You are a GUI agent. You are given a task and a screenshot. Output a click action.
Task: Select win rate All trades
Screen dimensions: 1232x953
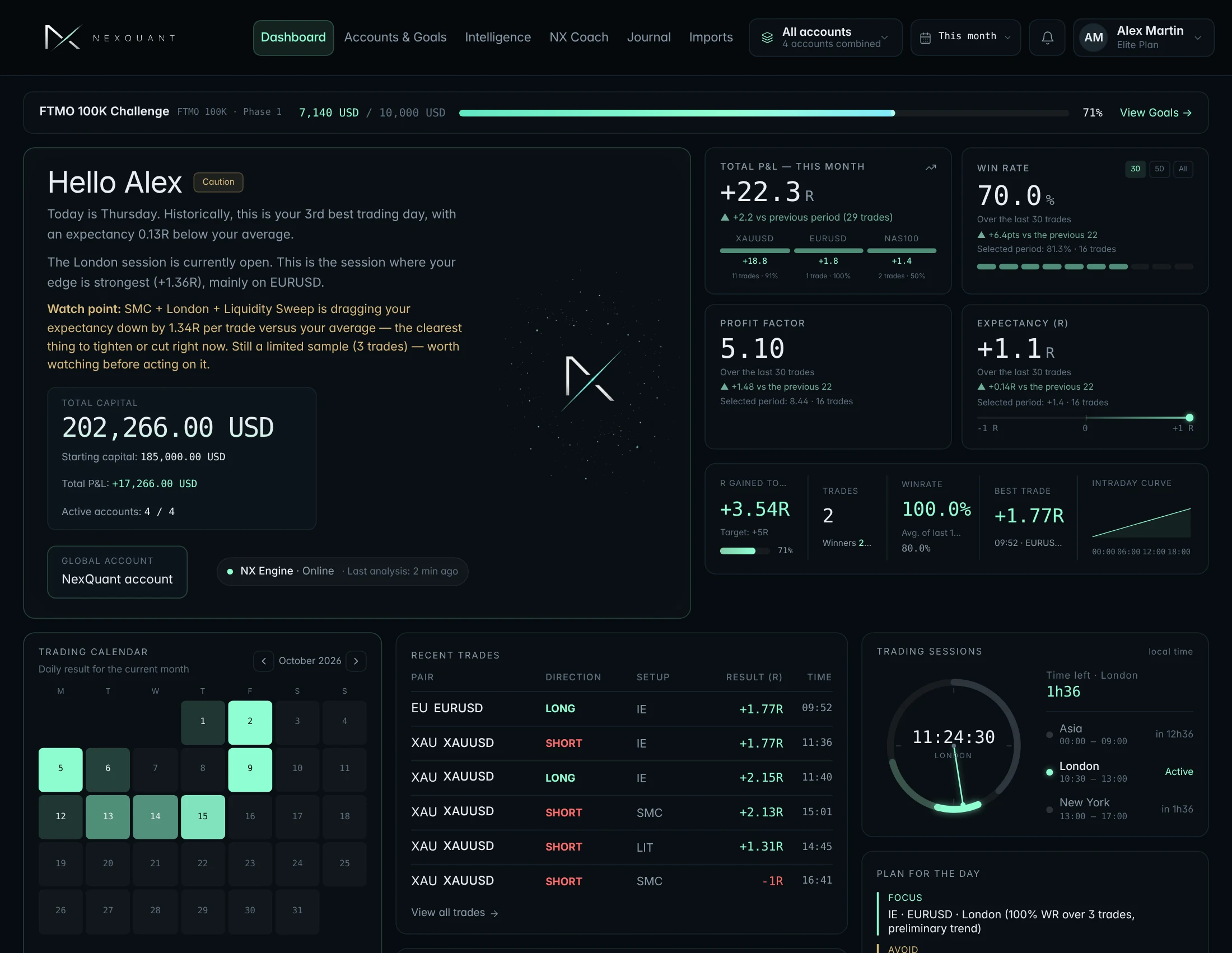click(1183, 169)
